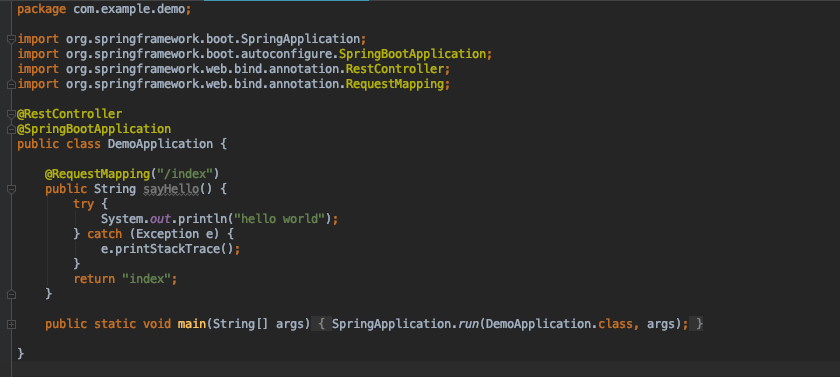Image resolution: width=840 pixels, height=377 pixels.
Task: Collapse the import block fold marker
Action: [x=11, y=39]
